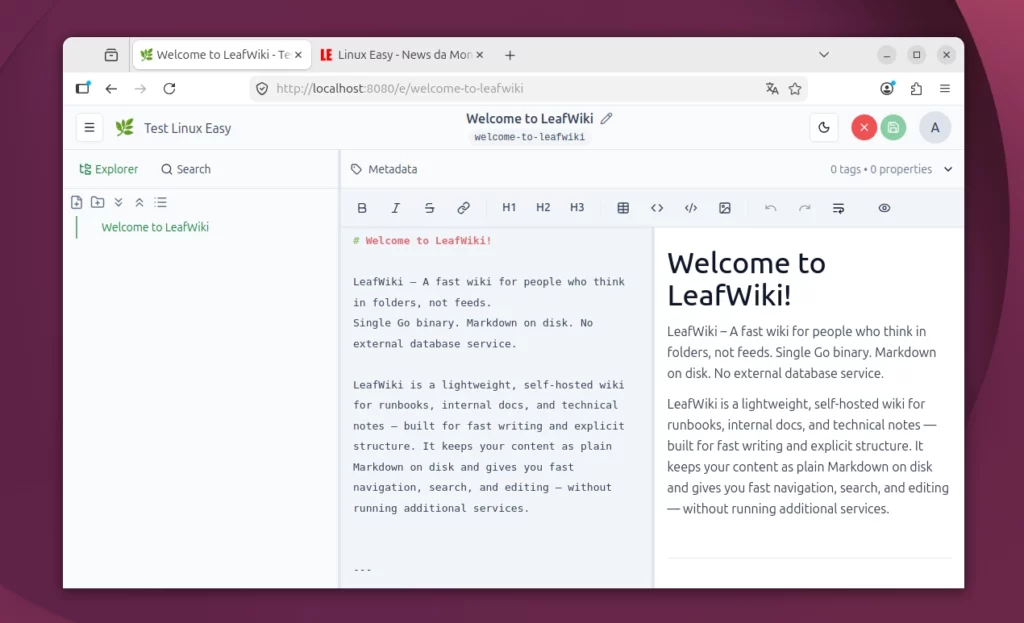Click the 0 tags • 0 properties text
1024x623 pixels.
coord(881,169)
